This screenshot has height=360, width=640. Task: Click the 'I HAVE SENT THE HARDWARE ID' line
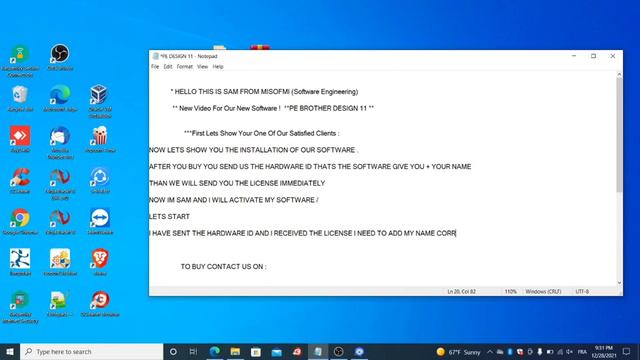(302, 233)
